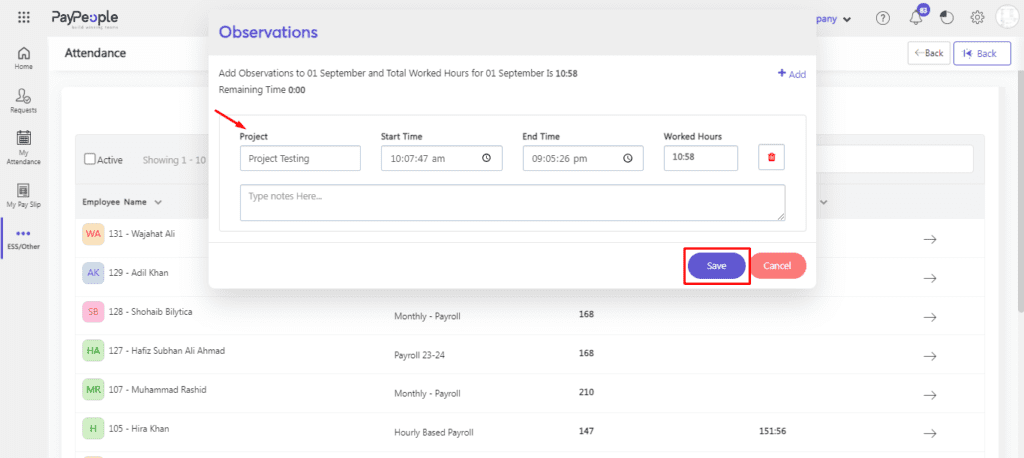Go to Home in sidebar
This screenshot has height=458, width=1024.
[24, 58]
